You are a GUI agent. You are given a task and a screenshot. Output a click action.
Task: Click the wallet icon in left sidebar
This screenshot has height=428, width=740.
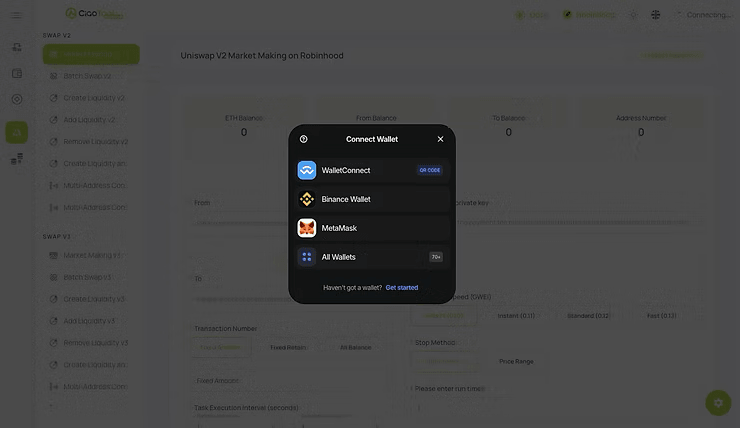point(17,73)
